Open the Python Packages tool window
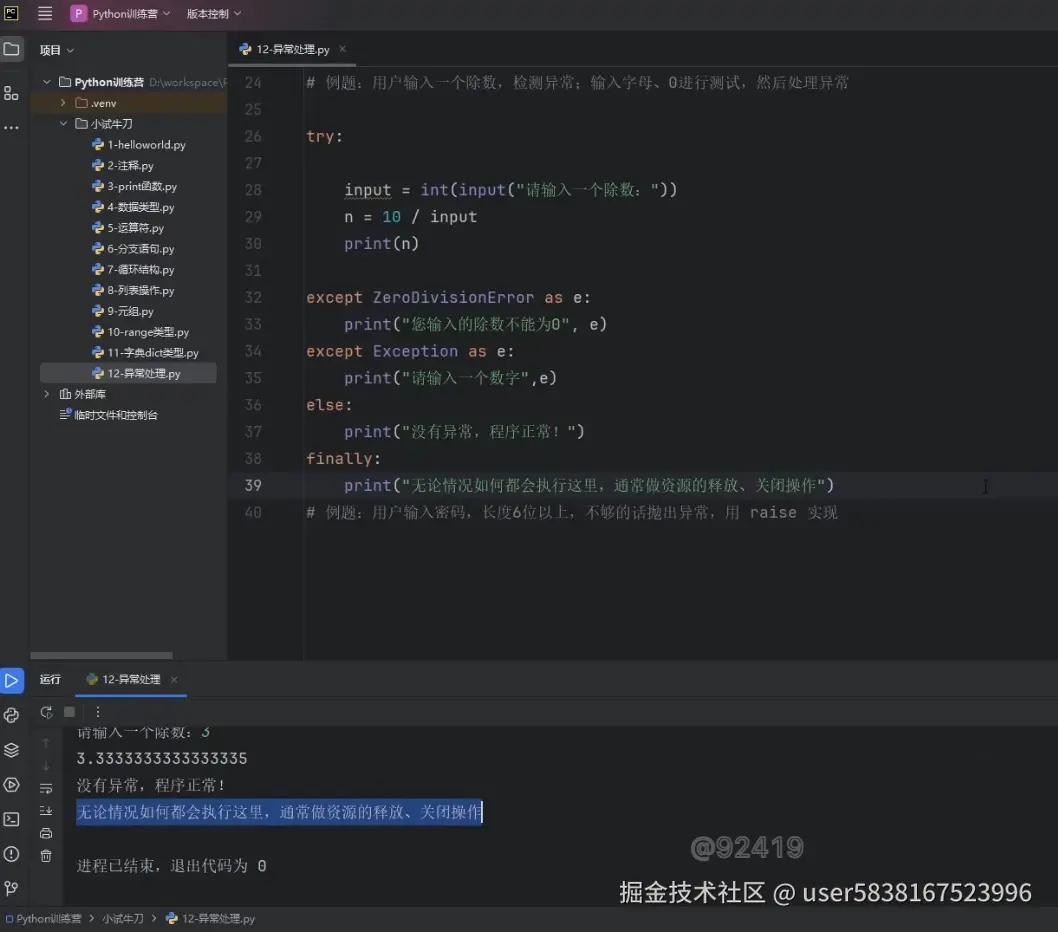Viewport: 1058px width, 932px height. coord(11,716)
